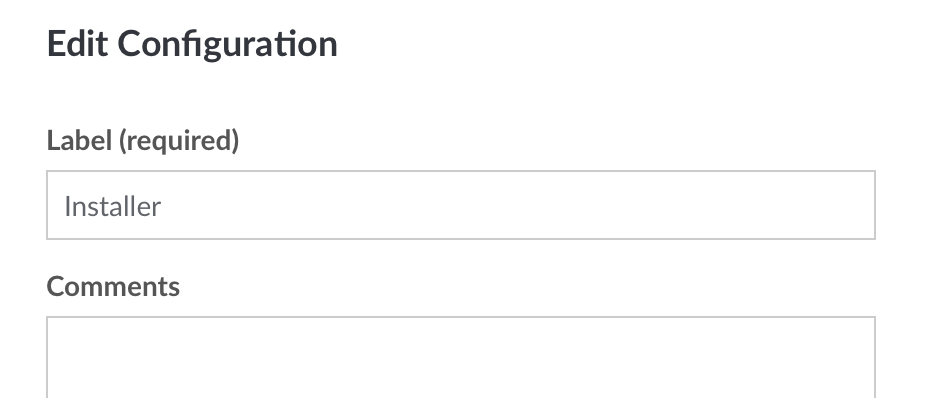Click the Edit Configuration heading
This screenshot has width=936, height=398.
click(192, 44)
